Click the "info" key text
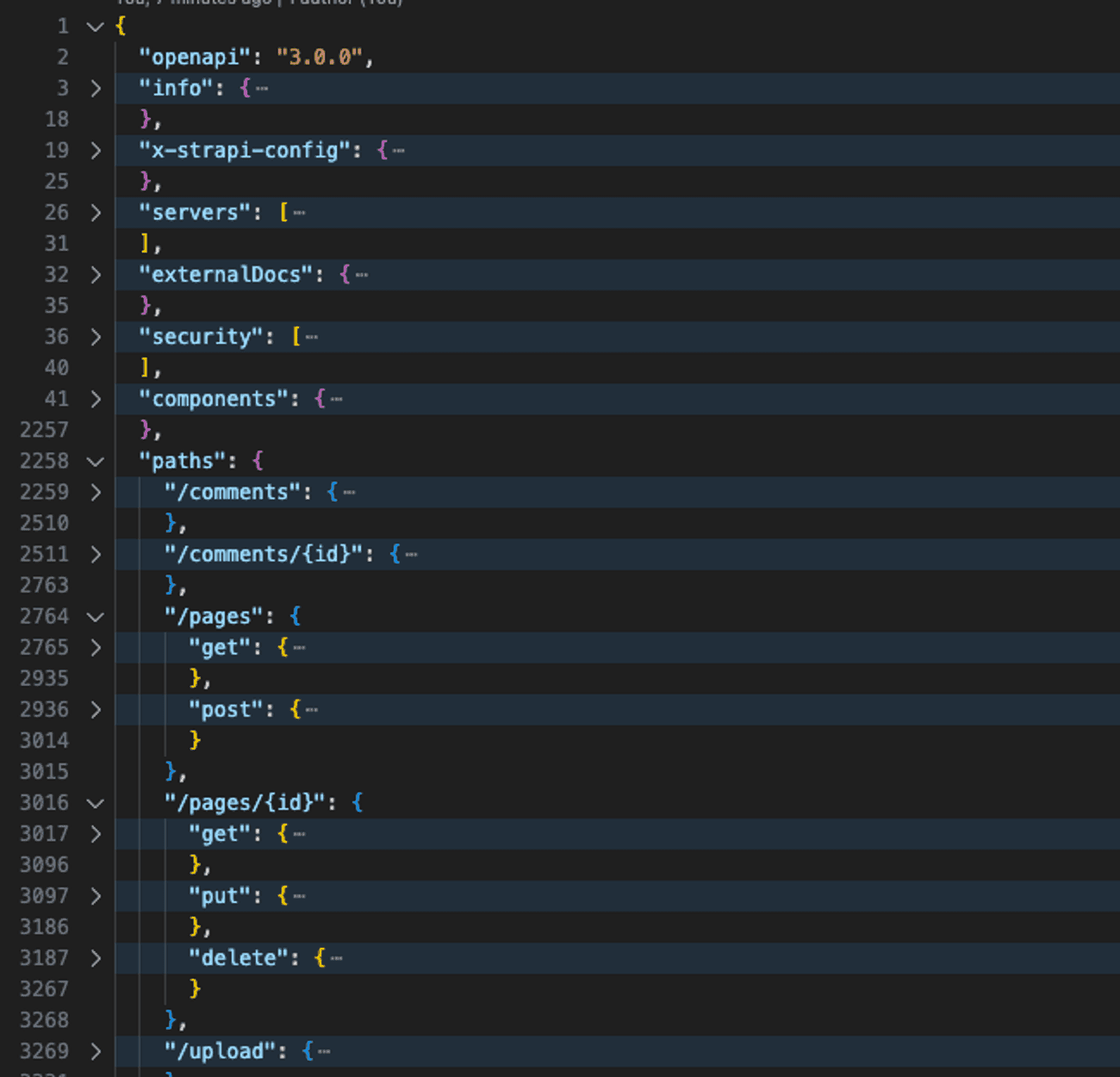The image size is (1120, 1077). coord(177,89)
